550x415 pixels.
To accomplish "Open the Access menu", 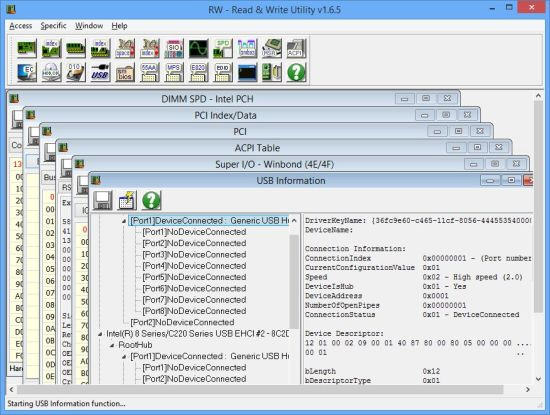I will [21, 26].
